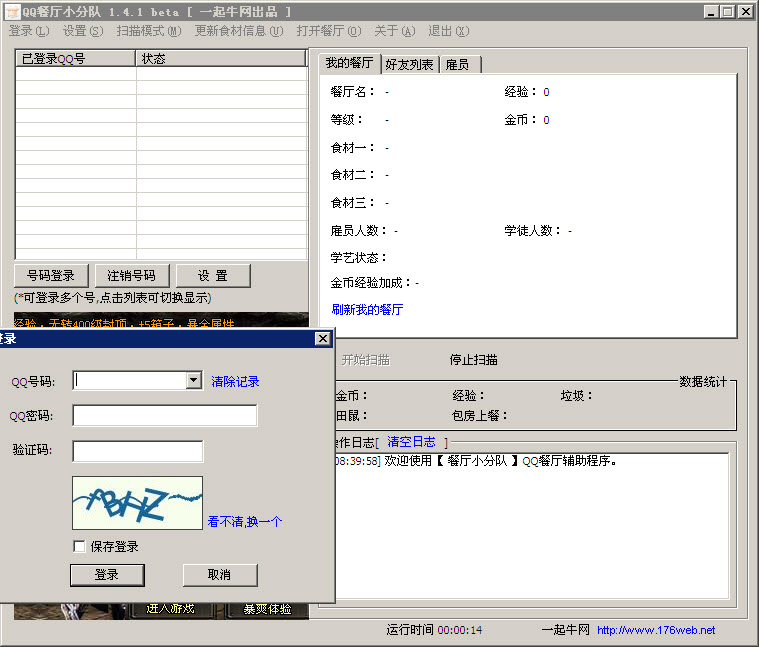Click the 进入游戏 banner button
The width and height of the screenshot is (759, 647).
[x=170, y=609]
